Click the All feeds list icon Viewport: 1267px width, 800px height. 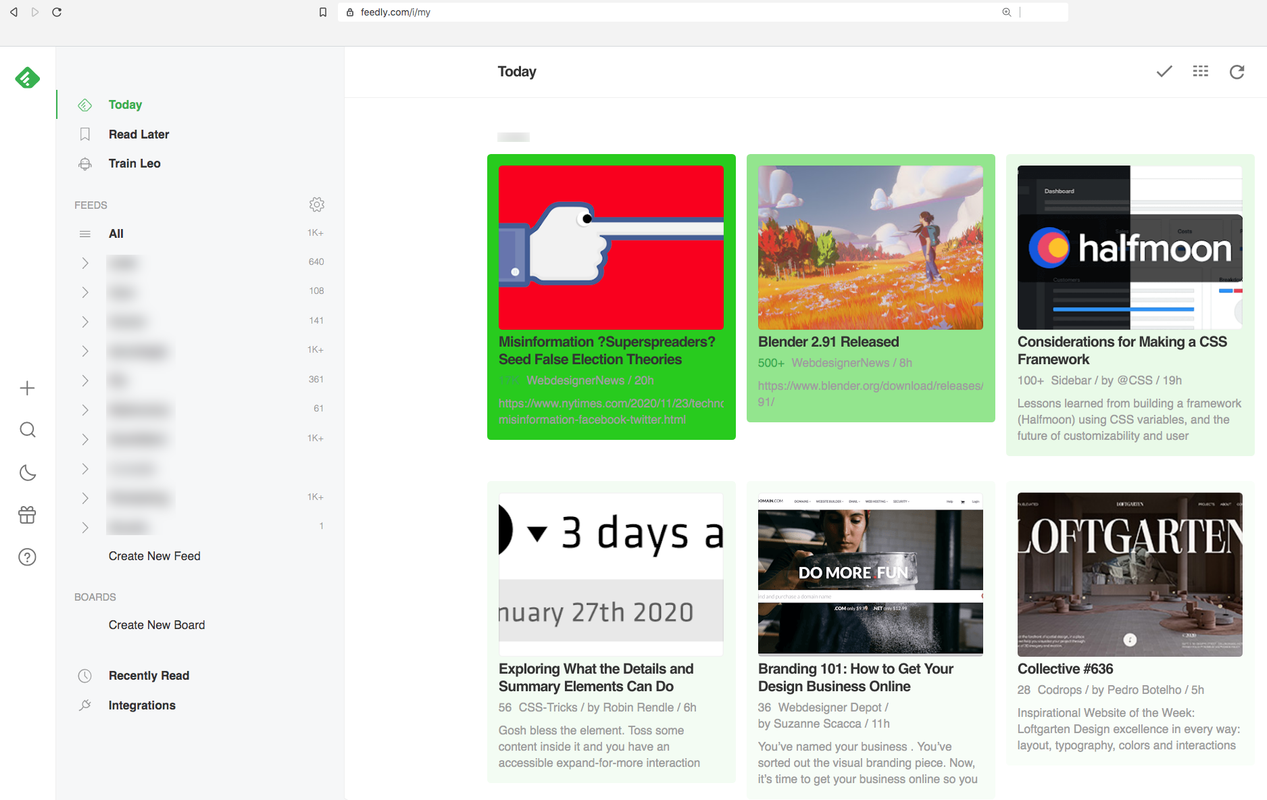point(85,234)
